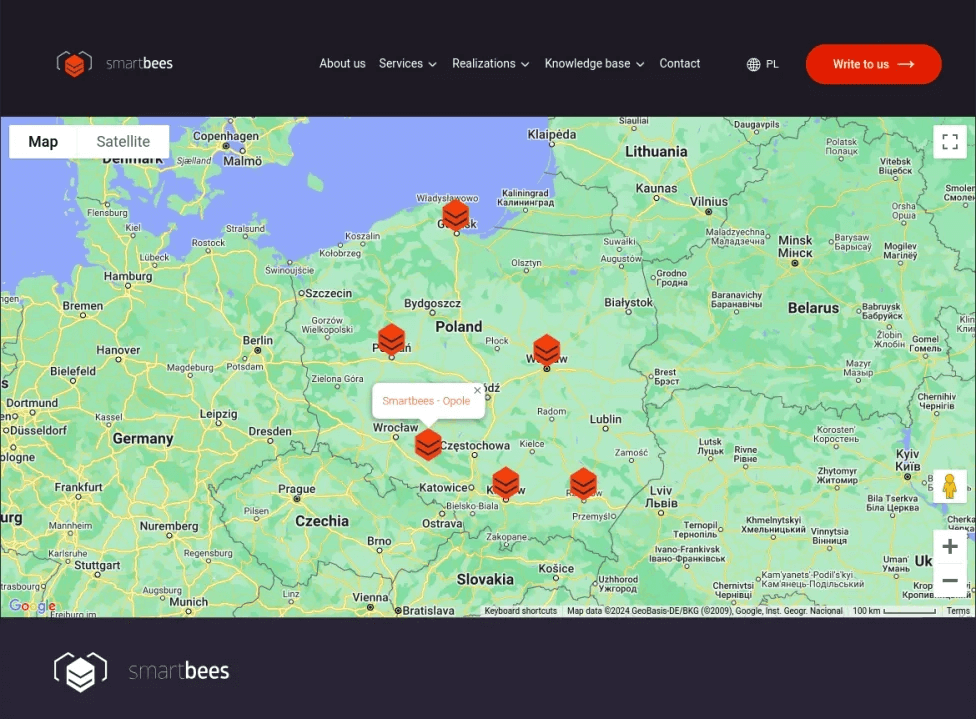The width and height of the screenshot is (976, 719).
Task: Close the Smartbees - Opole info window
Action: coord(477,389)
